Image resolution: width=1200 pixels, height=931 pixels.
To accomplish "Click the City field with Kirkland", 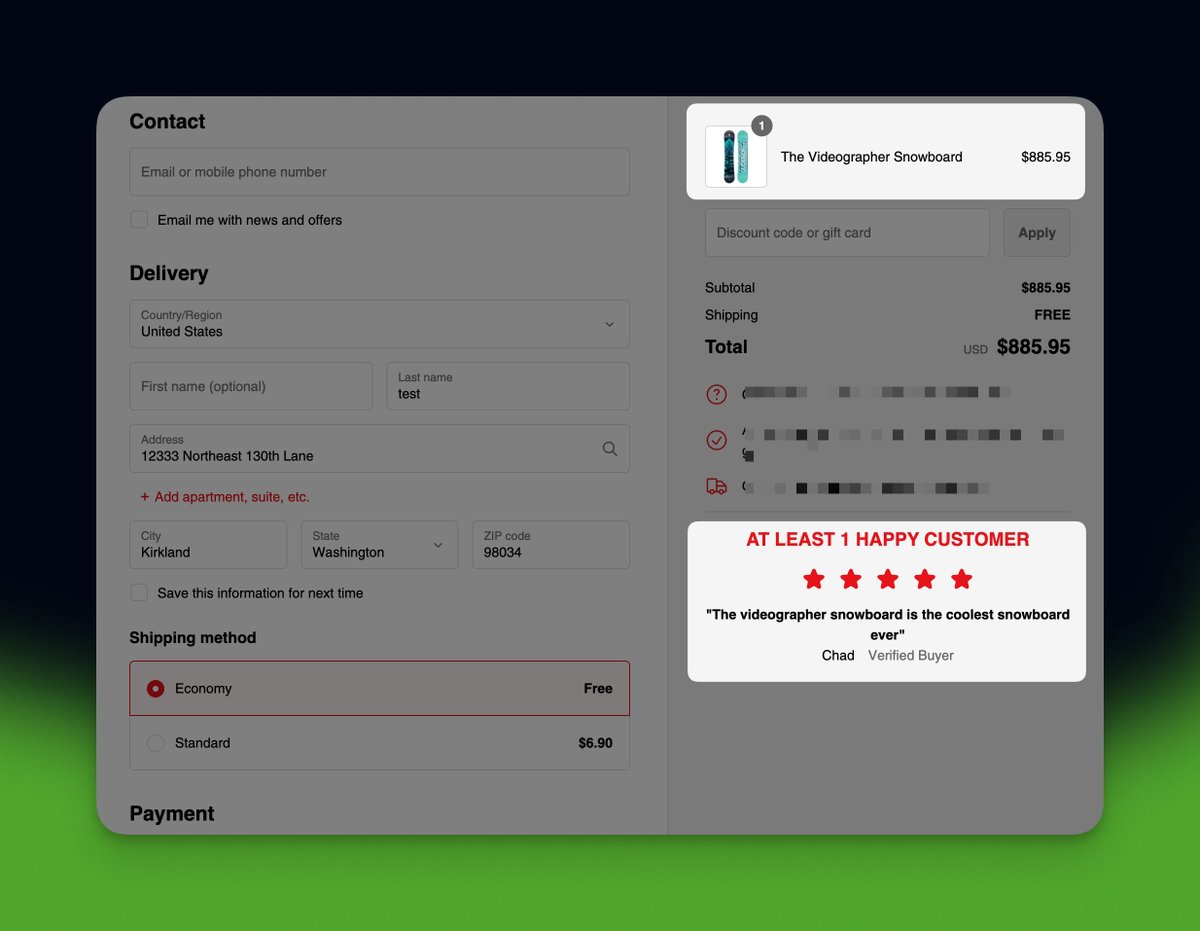I will coord(208,545).
